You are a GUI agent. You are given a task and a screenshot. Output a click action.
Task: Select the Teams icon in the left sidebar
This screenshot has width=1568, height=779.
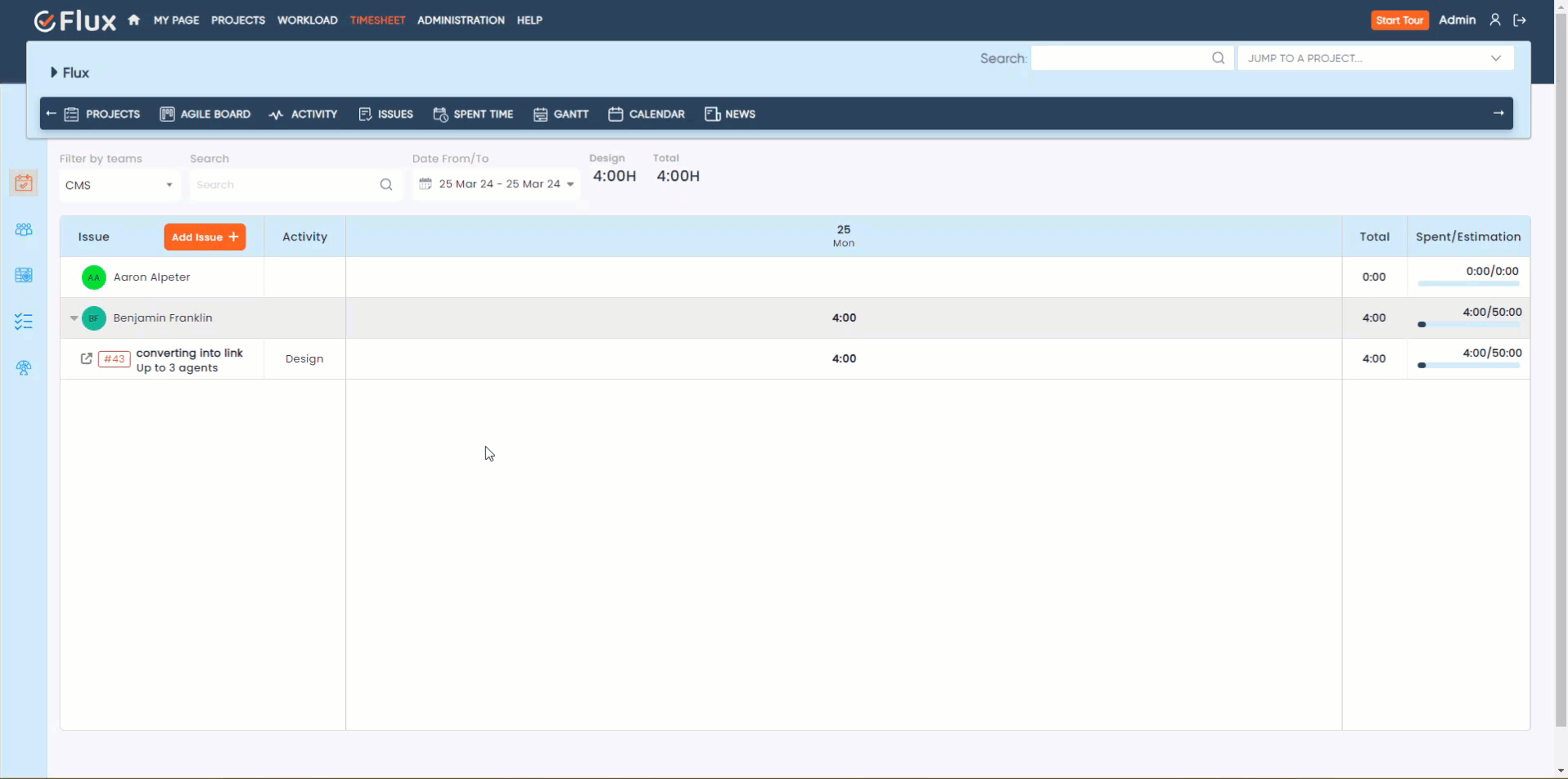point(24,229)
